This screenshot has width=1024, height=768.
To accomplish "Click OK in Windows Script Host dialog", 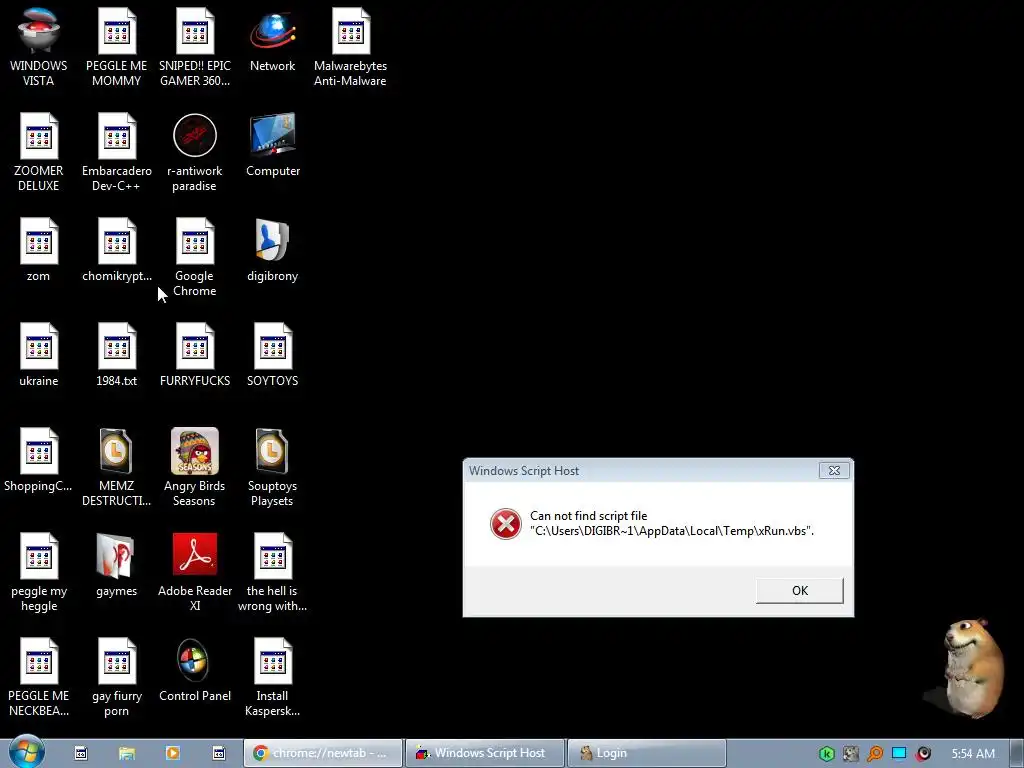I will tap(799, 590).
